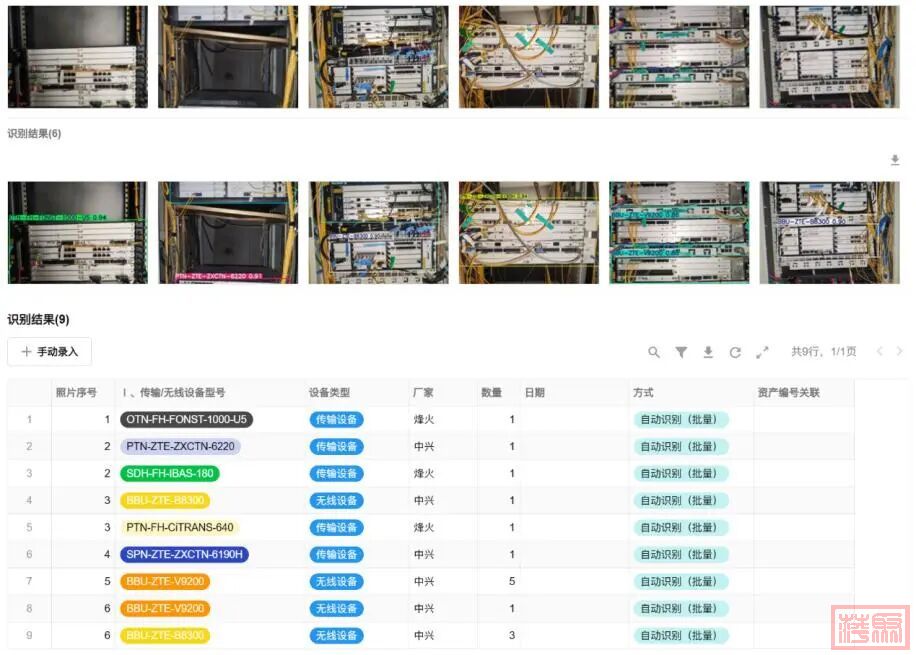Image resolution: width=916 pixels, height=655 pixels.
Task: Click the 数量 column header
Action: [491, 393]
